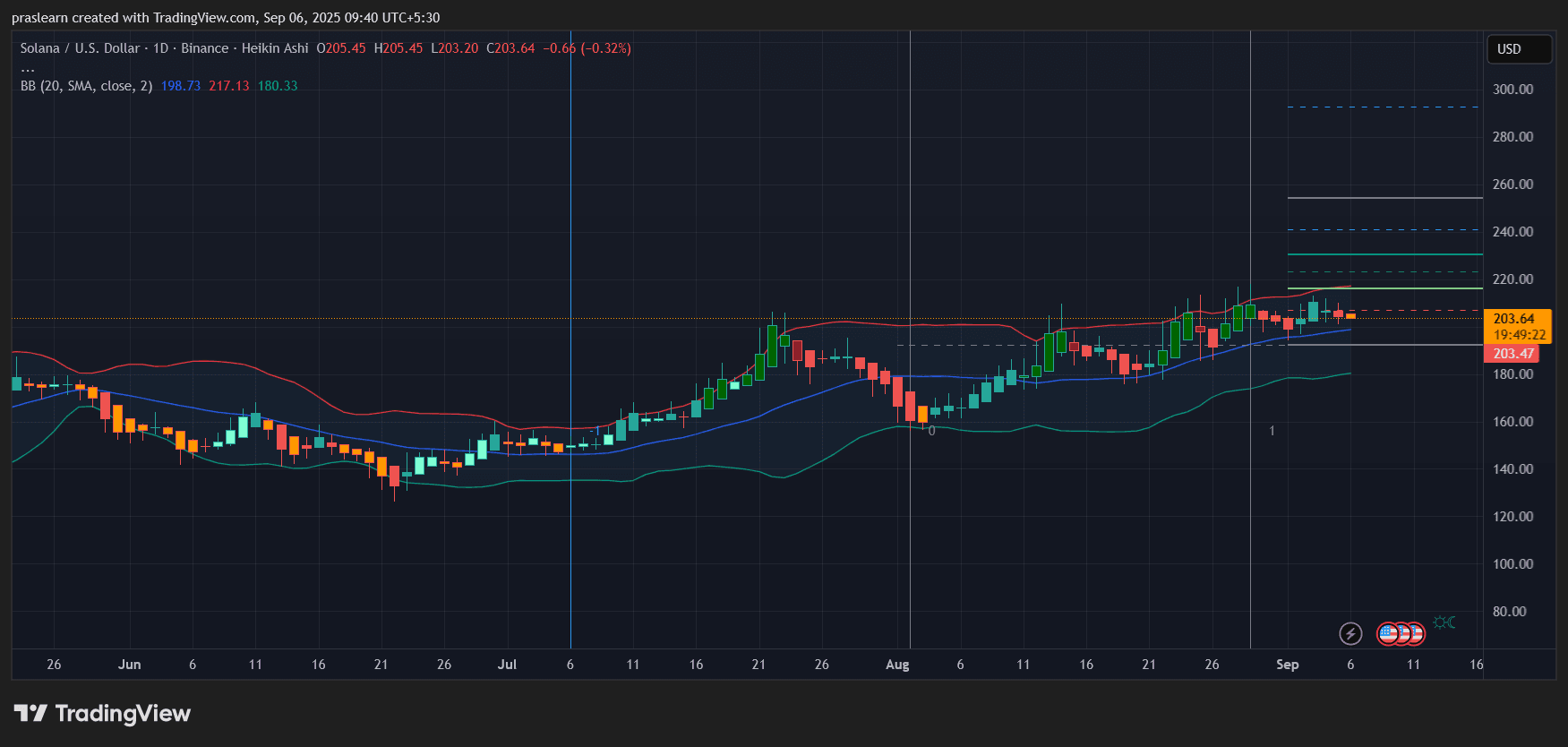
Task: Click the green 180.33 BB lower value
Action: [278, 86]
